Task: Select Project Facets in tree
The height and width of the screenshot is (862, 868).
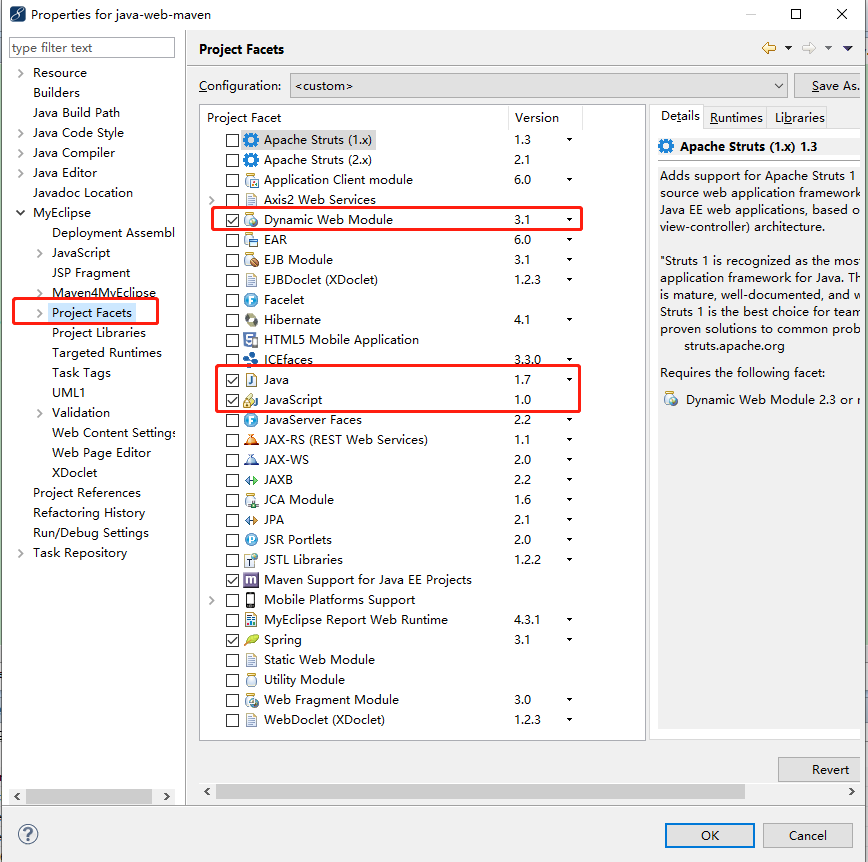Action: [92, 313]
